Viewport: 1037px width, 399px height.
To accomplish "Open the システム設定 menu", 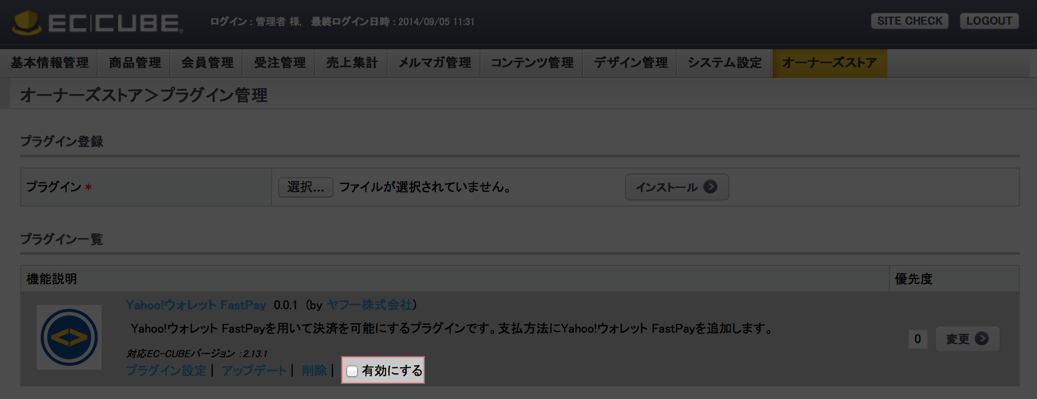I will pyautogui.click(x=725, y=64).
